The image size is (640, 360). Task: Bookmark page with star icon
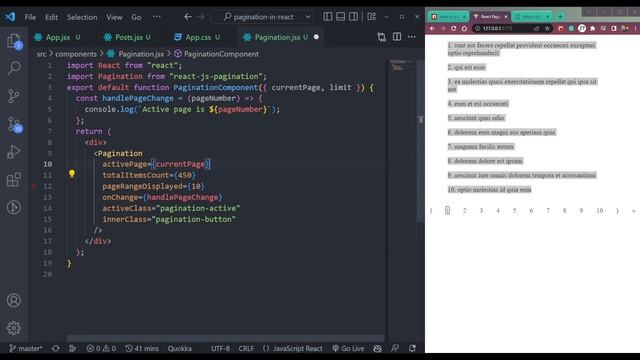547,28
